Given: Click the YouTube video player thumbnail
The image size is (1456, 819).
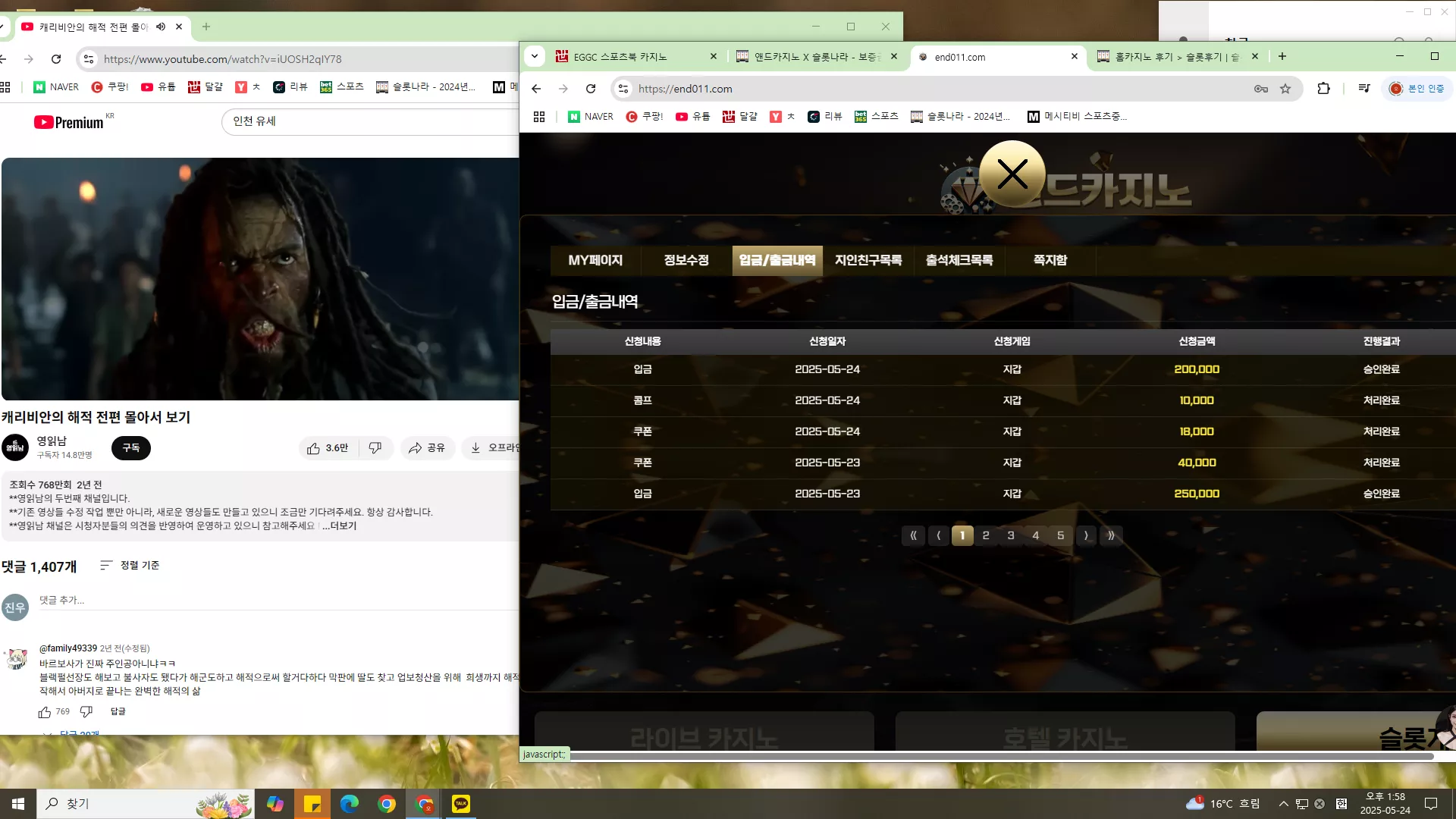Looking at the screenshot, I should (x=260, y=279).
